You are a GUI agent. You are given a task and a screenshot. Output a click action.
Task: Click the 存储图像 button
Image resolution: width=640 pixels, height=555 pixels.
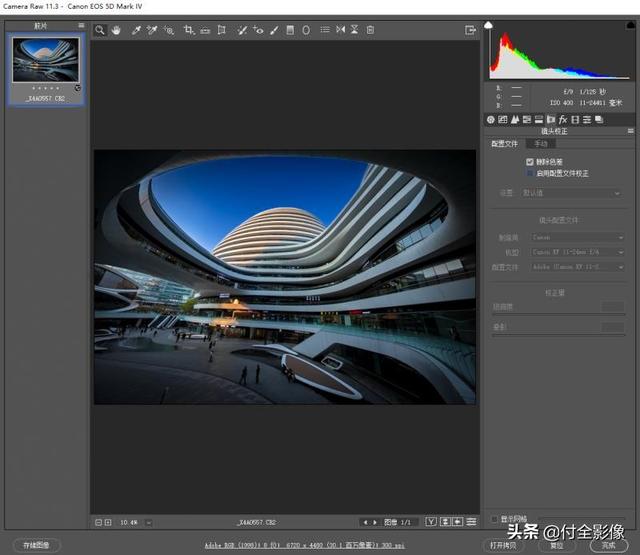click(35, 545)
